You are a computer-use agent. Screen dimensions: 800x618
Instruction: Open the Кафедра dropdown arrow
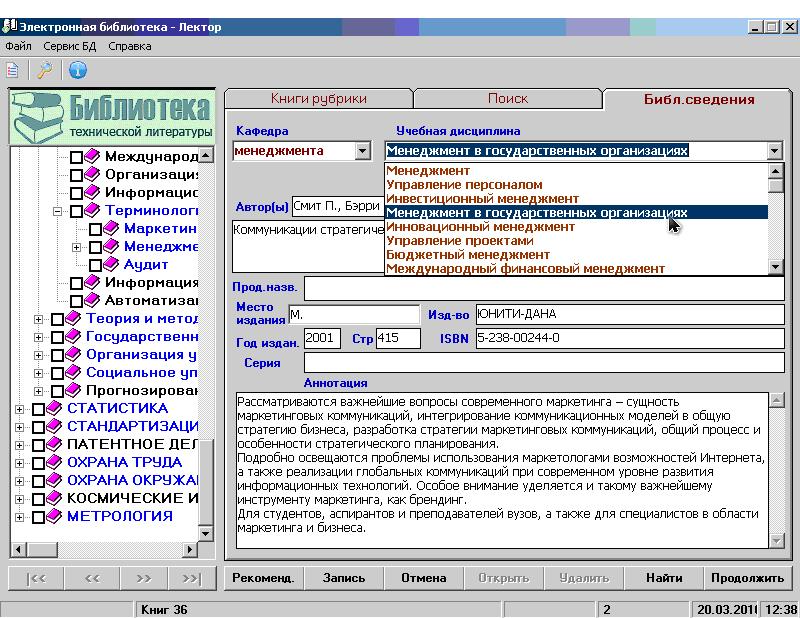(362, 151)
